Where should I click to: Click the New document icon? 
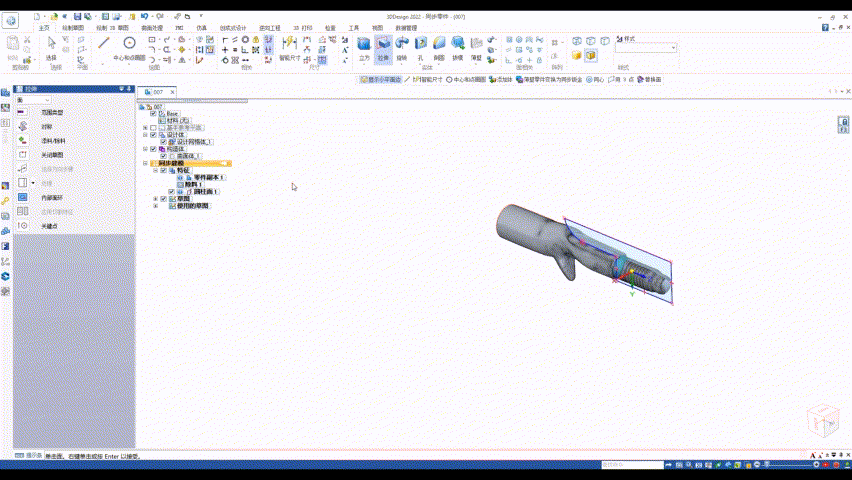(36, 17)
